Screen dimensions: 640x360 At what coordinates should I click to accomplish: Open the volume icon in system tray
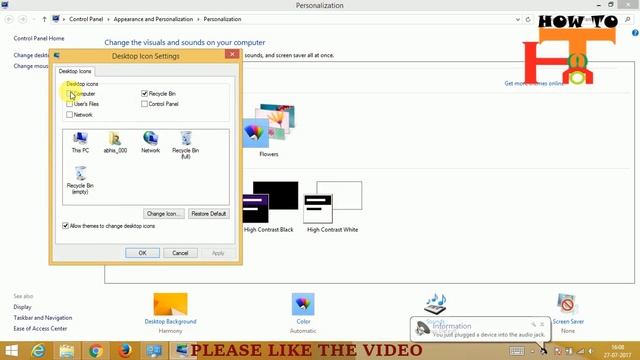click(590, 351)
